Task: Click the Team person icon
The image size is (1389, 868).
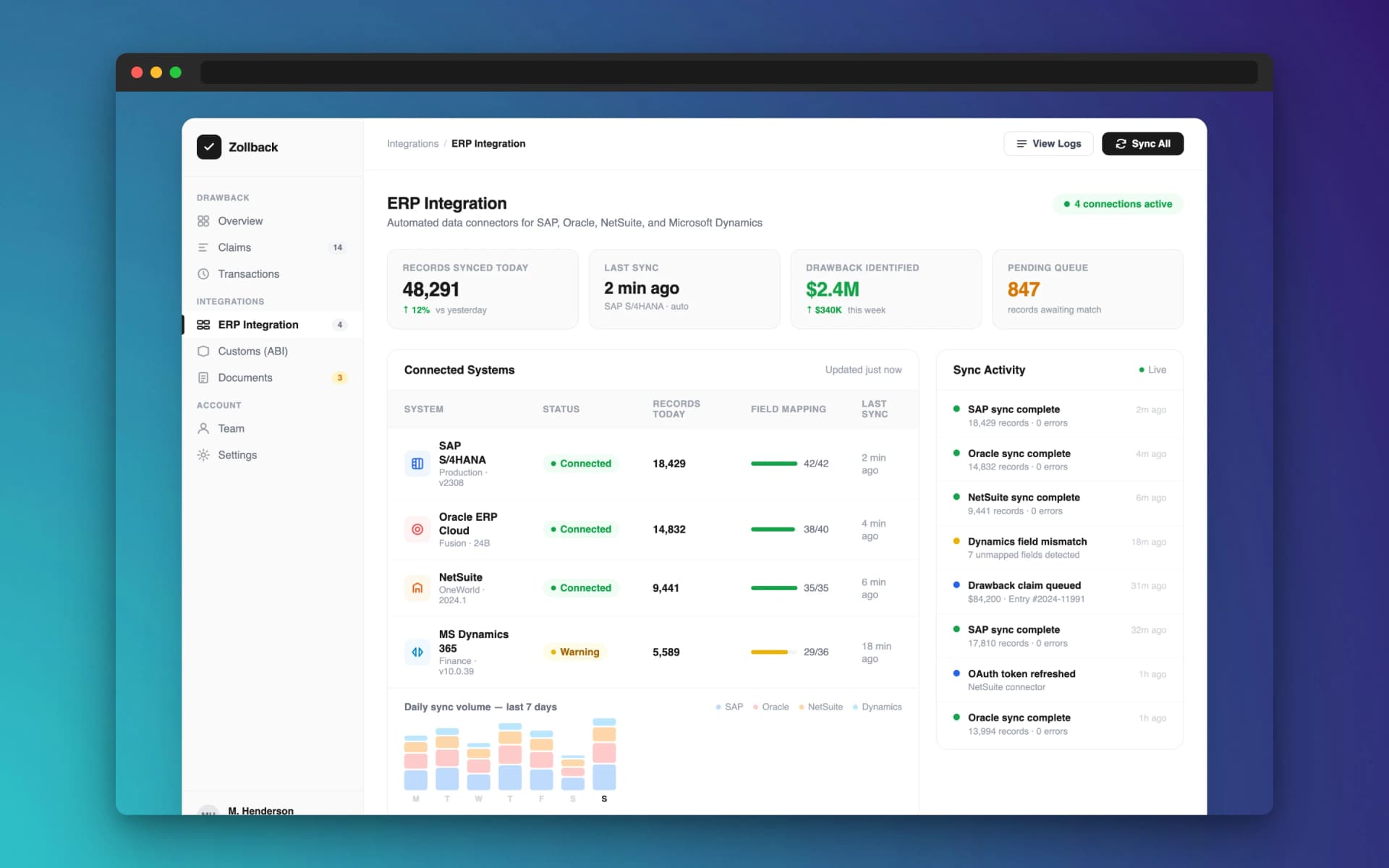Action: (x=203, y=428)
